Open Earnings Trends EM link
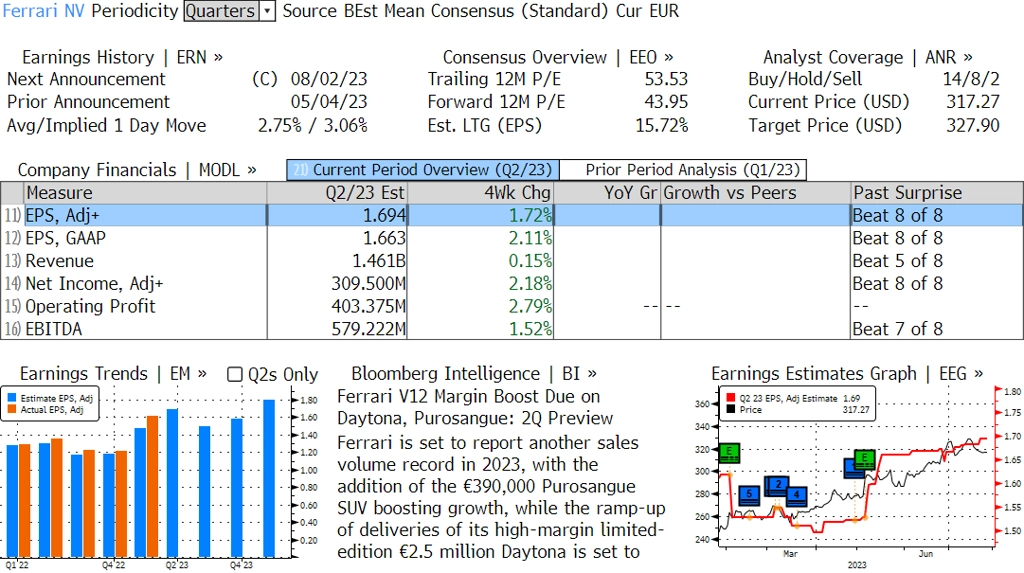The height and width of the screenshot is (573, 1024). click(113, 374)
